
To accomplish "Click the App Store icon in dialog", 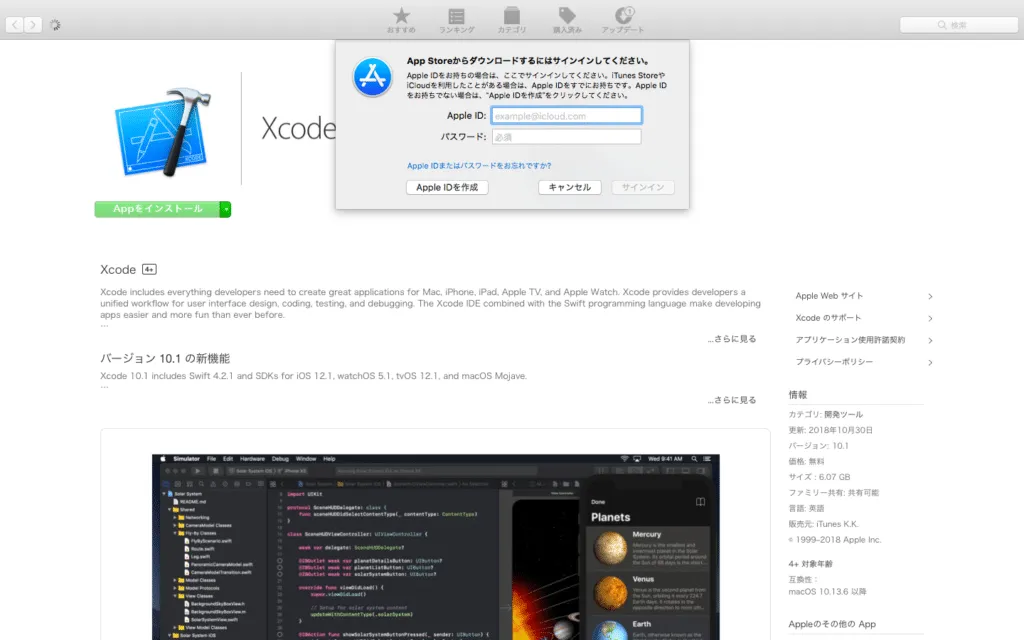I will pyautogui.click(x=373, y=77).
